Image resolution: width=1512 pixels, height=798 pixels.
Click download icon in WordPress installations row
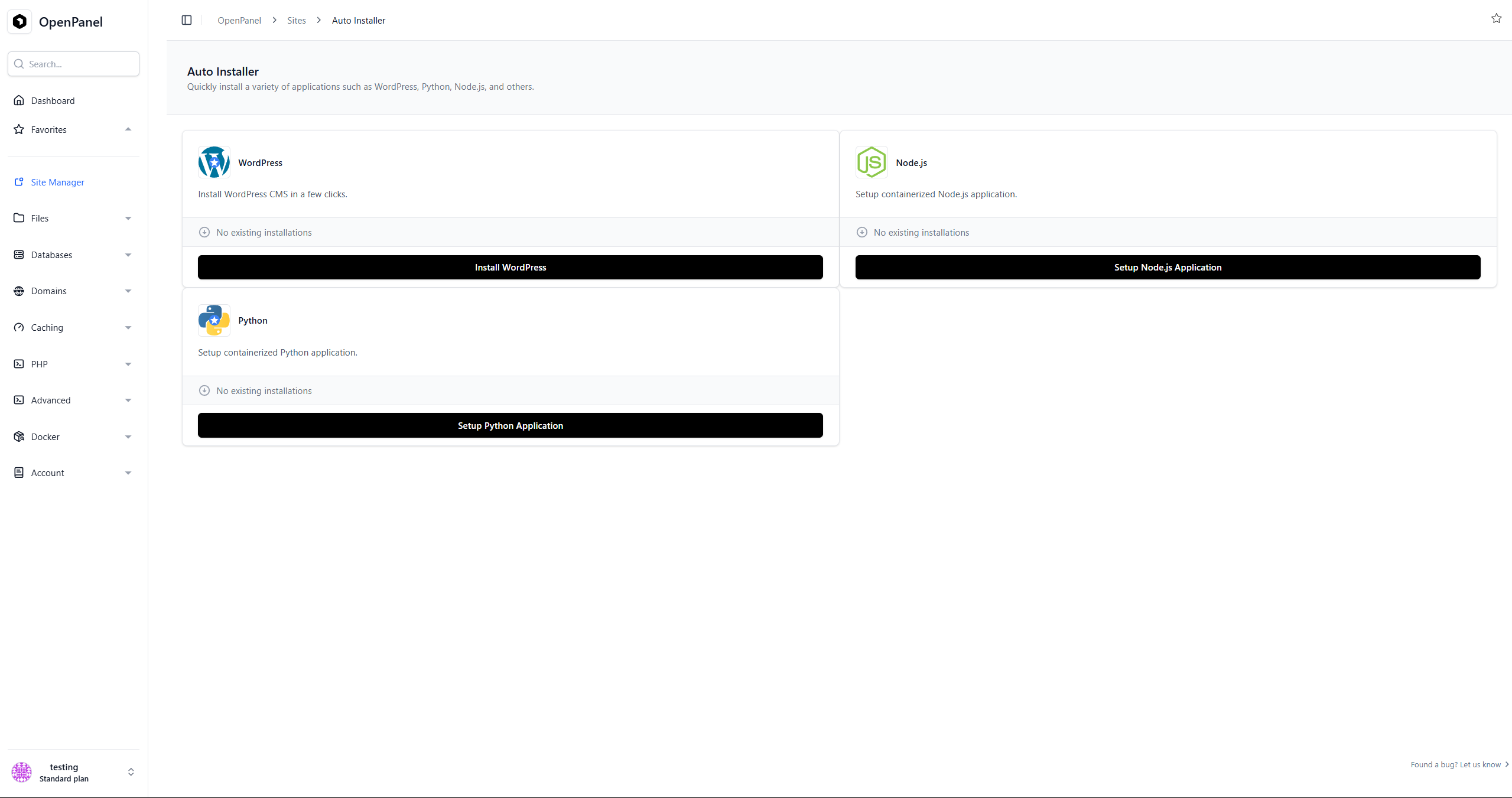point(204,232)
